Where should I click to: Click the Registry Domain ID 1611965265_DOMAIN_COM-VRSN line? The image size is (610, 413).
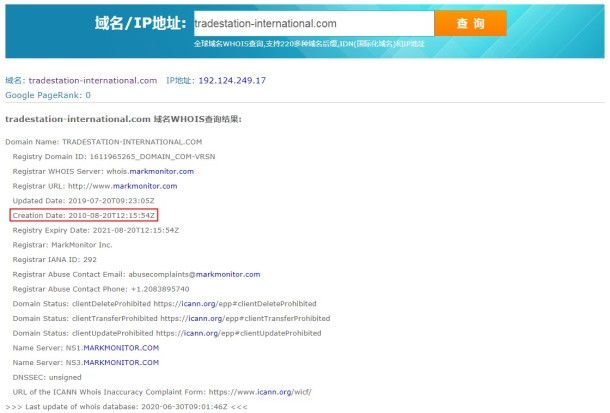(x=114, y=157)
